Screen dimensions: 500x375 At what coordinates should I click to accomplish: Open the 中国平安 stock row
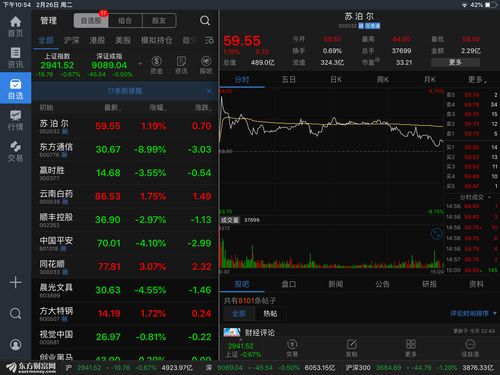[125, 243]
